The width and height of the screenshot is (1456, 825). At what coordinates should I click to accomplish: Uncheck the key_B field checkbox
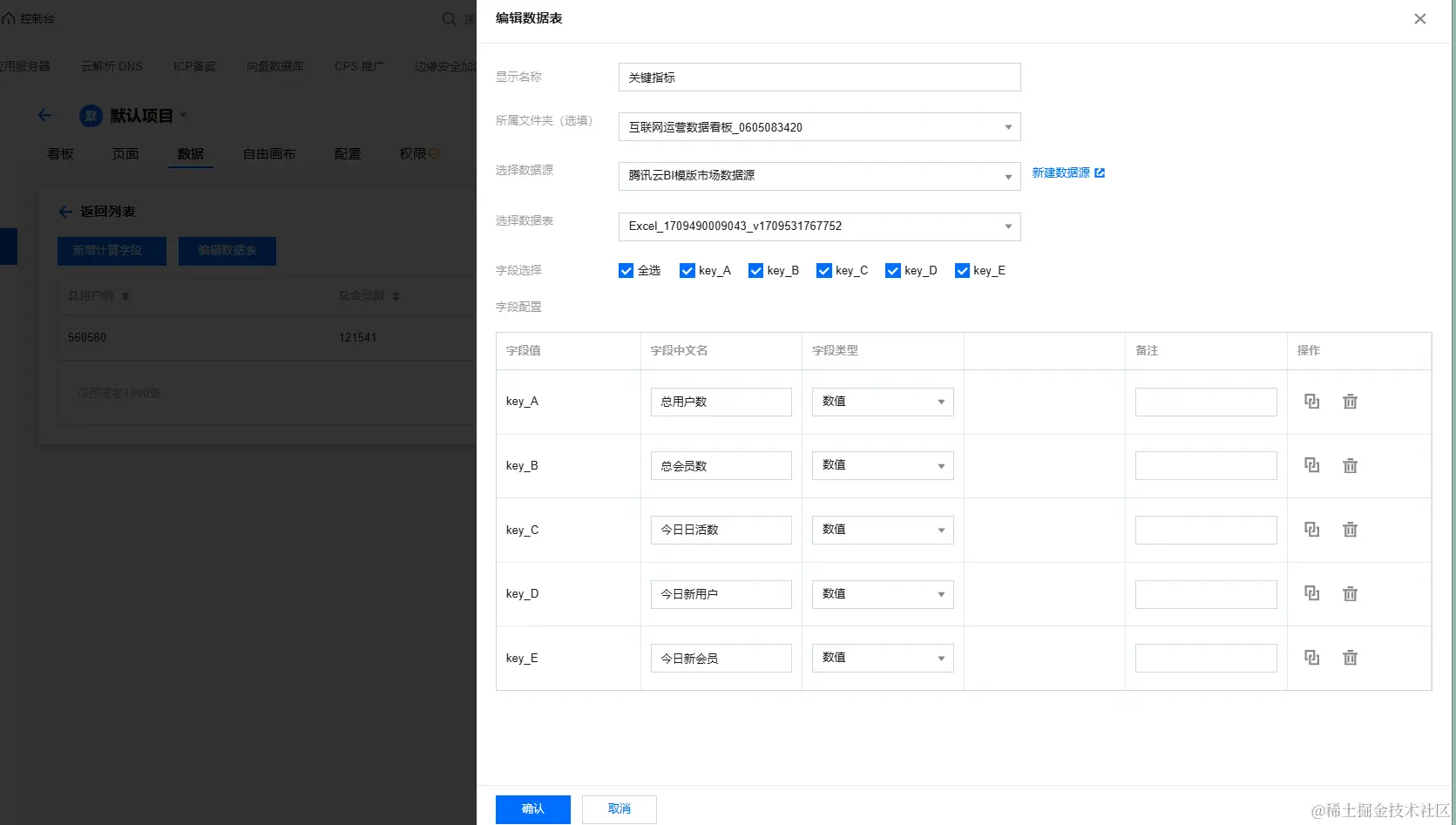(x=755, y=271)
